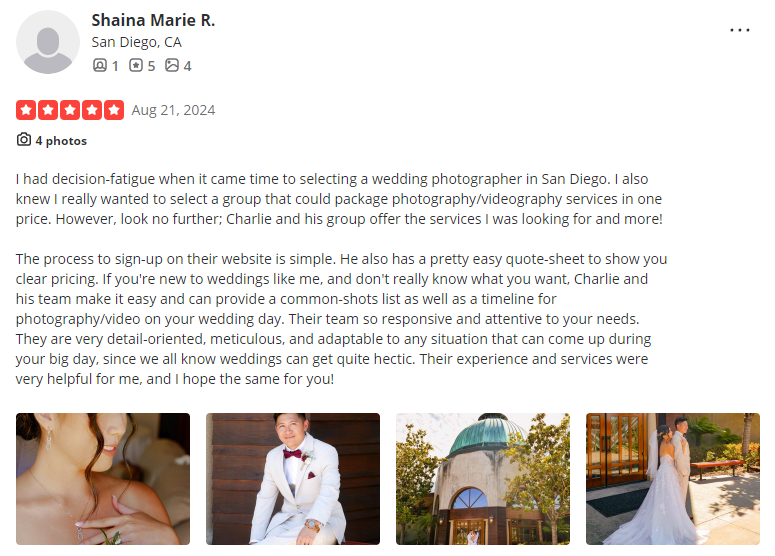Open the green dome building thumbnail

[x=483, y=479]
